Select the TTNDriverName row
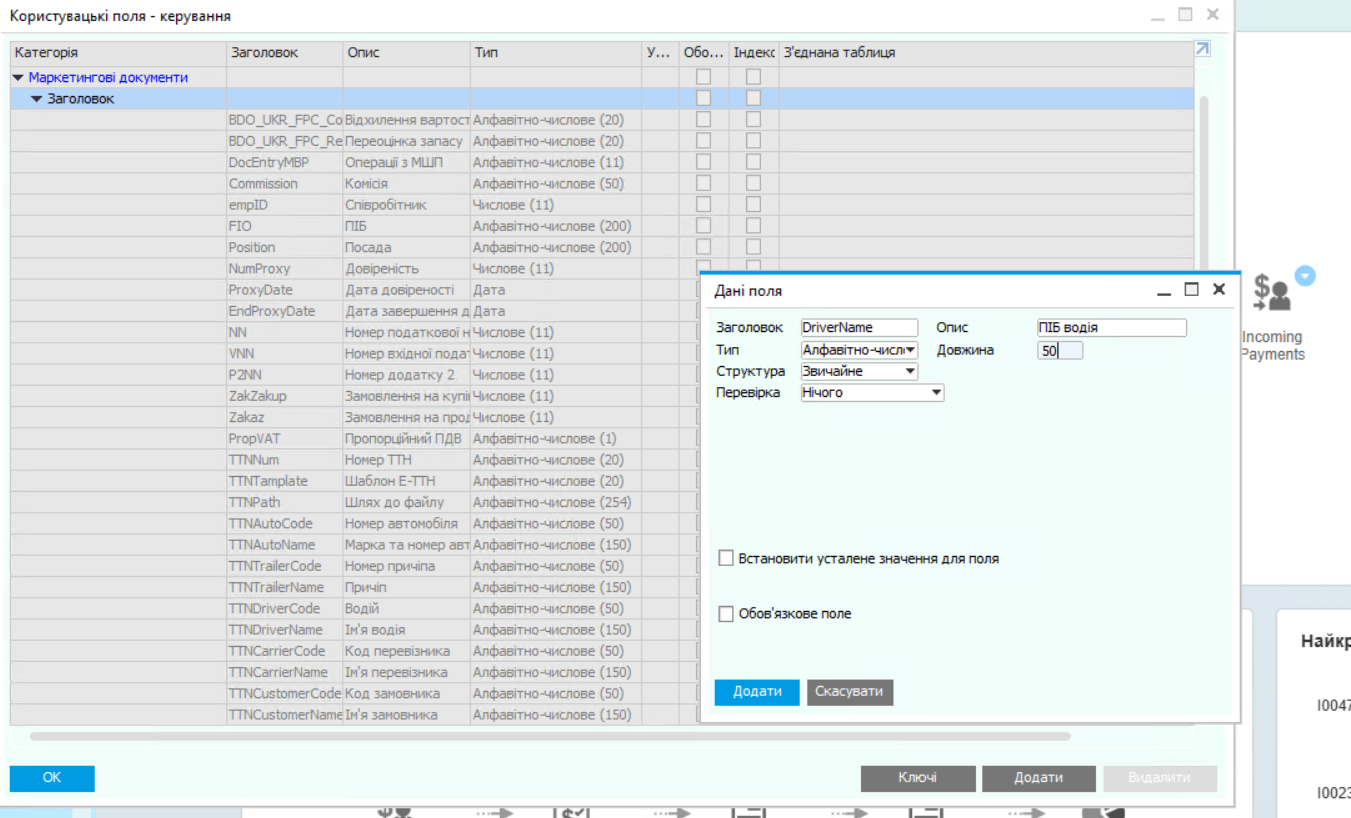The image size is (1351, 818). point(355,630)
